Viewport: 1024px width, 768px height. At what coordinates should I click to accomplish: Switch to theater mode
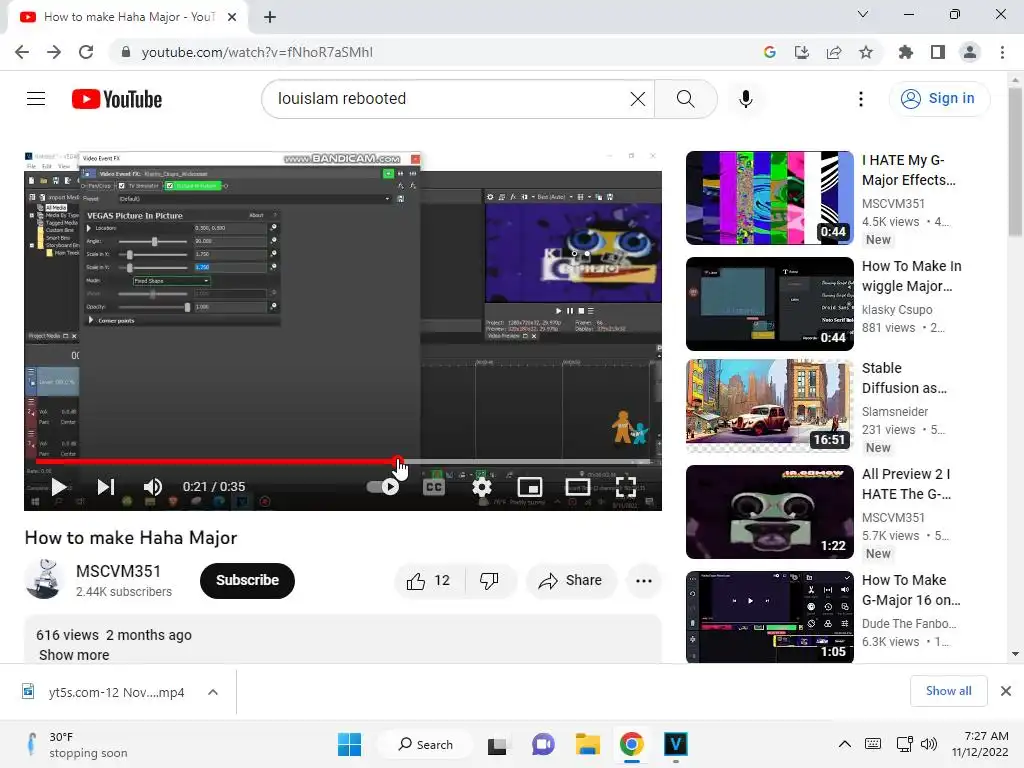pyautogui.click(x=578, y=487)
